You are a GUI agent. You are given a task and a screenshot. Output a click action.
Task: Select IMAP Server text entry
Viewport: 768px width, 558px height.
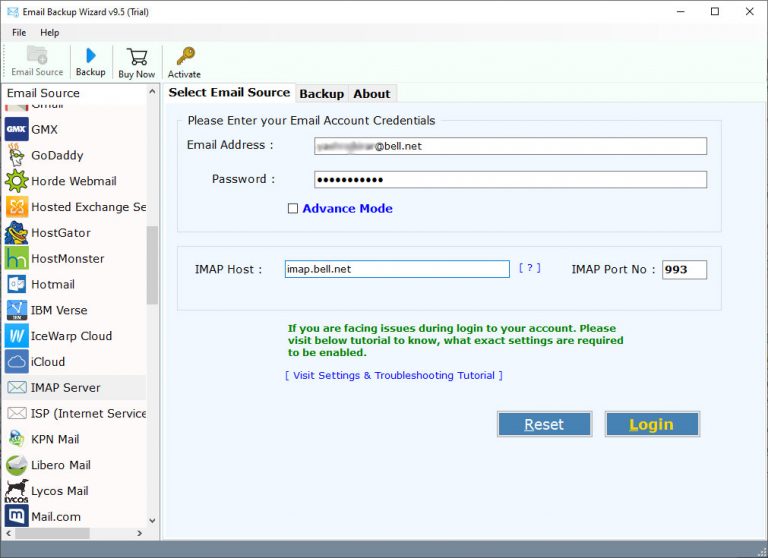[66, 388]
